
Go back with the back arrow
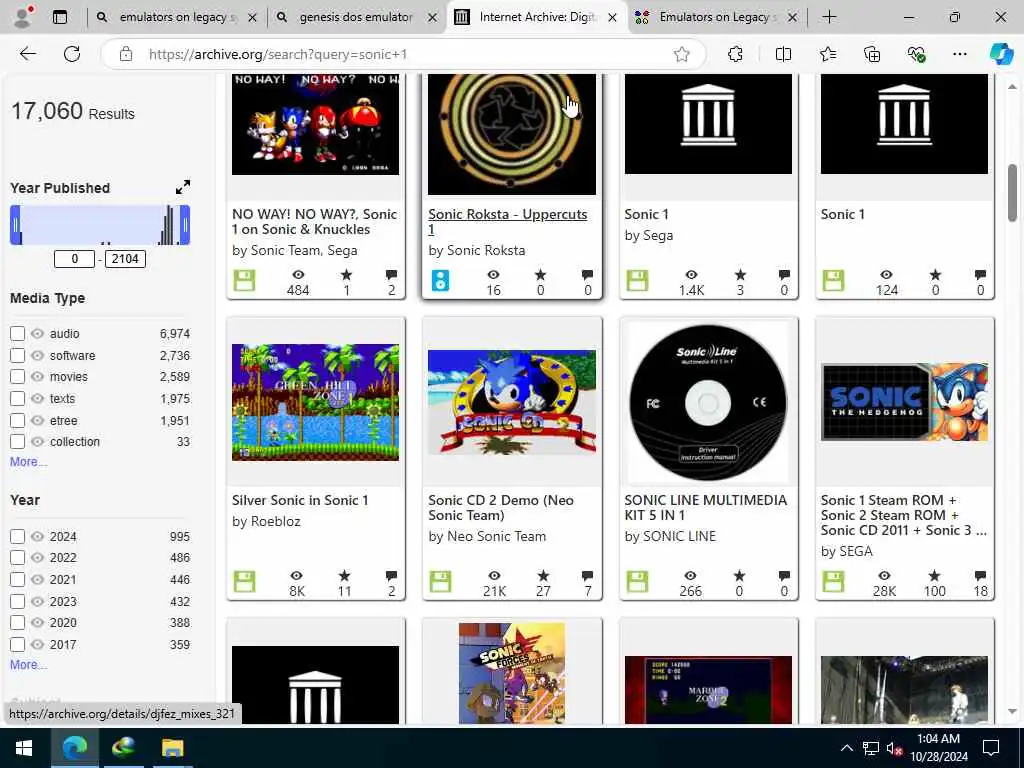point(27,54)
